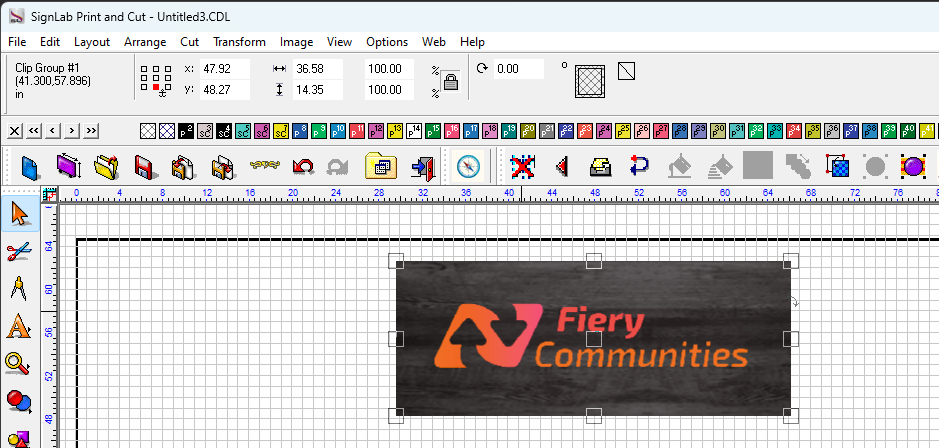Open the Cut menu

189,42
